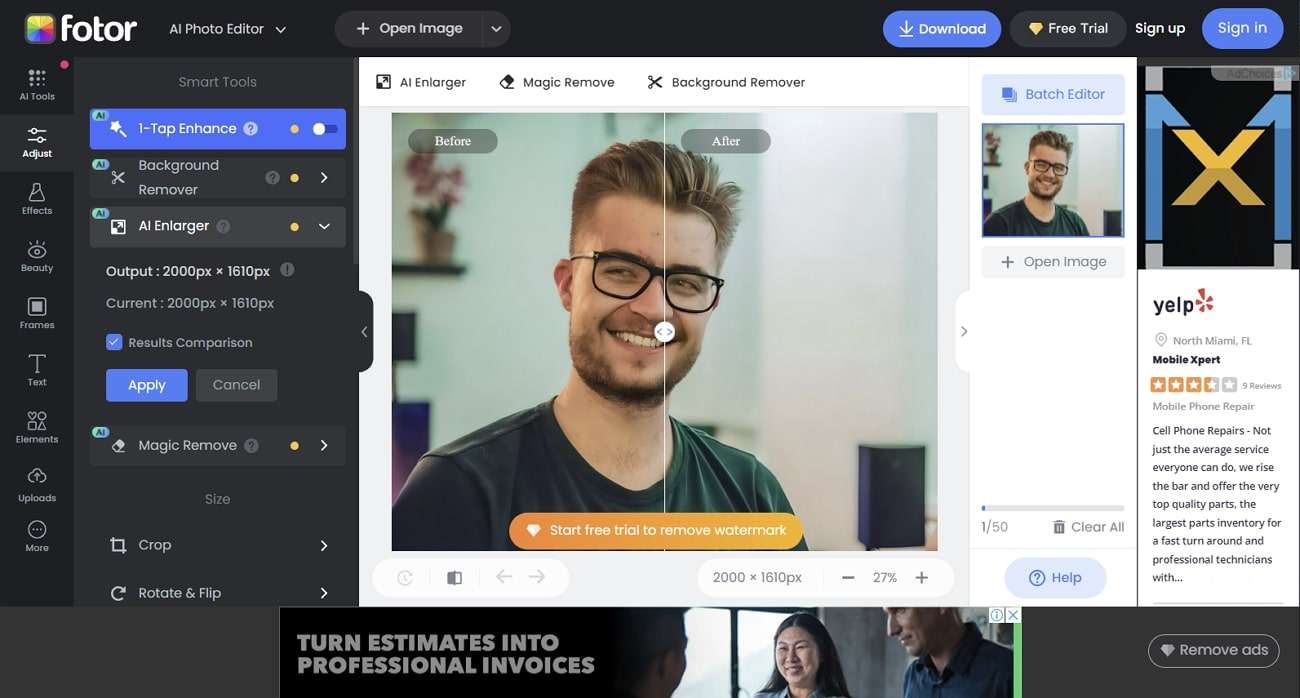Click the zoom out minus icon

(x=848, y=578)
